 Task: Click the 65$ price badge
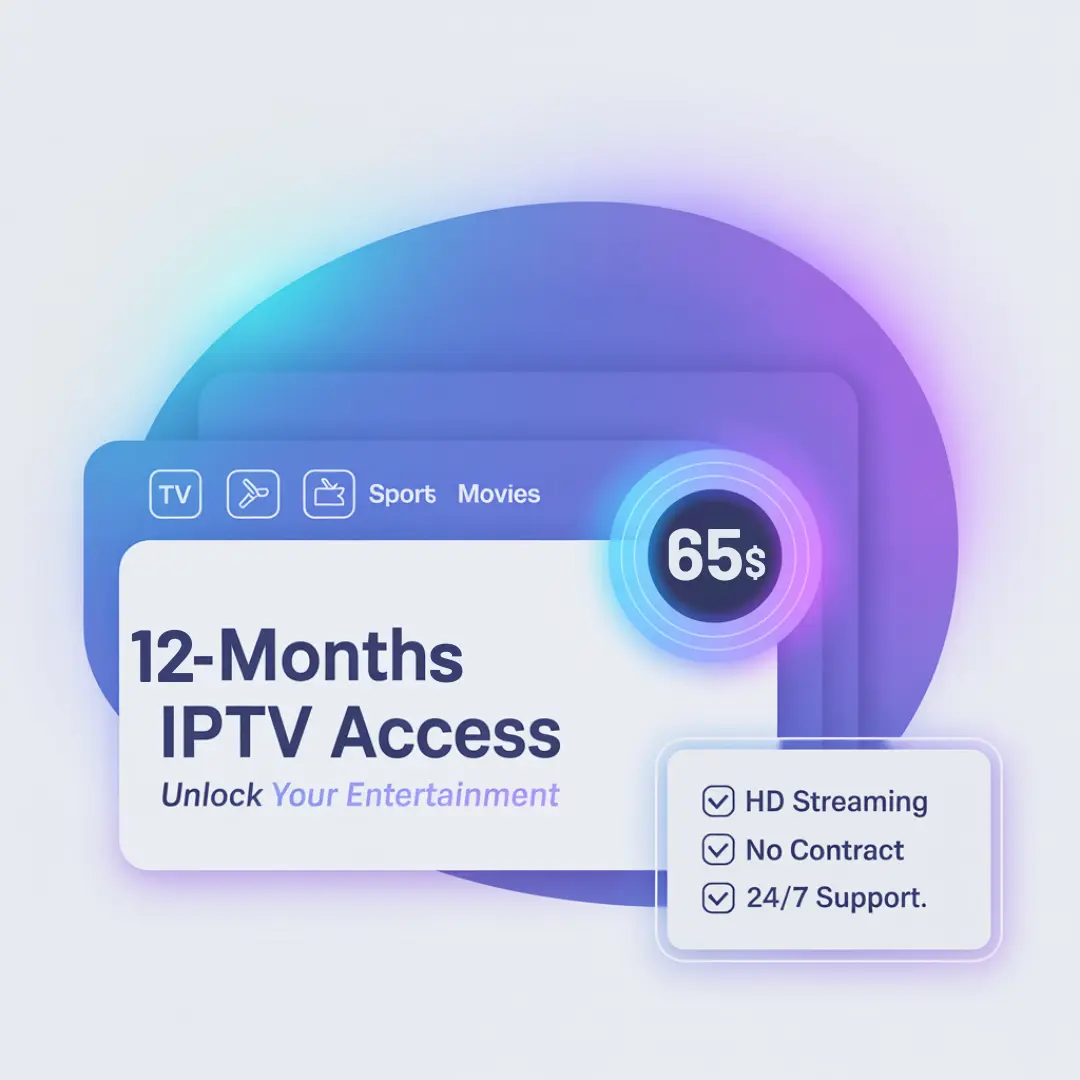click(715, 555)
